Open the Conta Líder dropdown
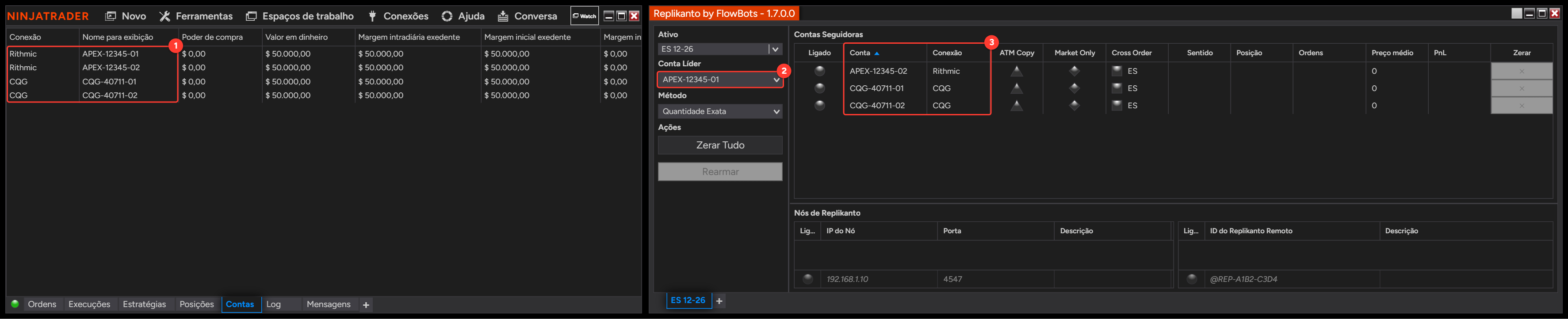The width and height of the screenshot is (1568, 319). (719, 79)
